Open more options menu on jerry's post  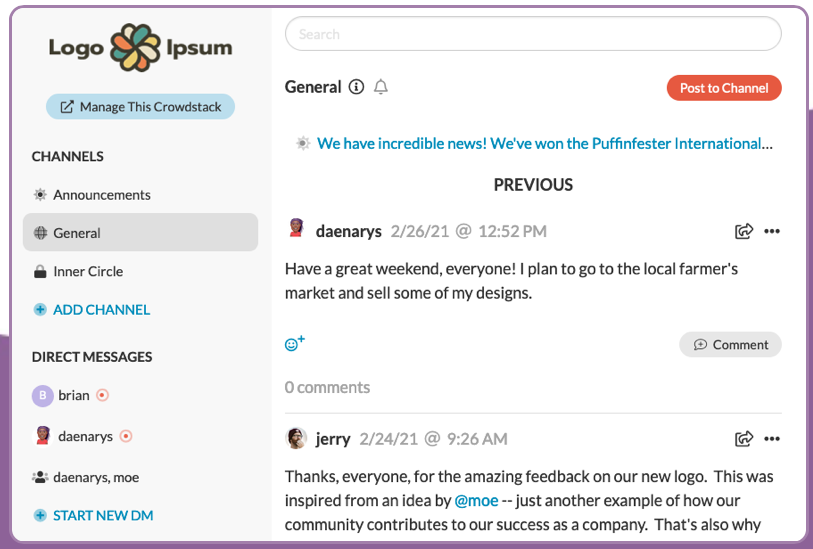[771, 438]
